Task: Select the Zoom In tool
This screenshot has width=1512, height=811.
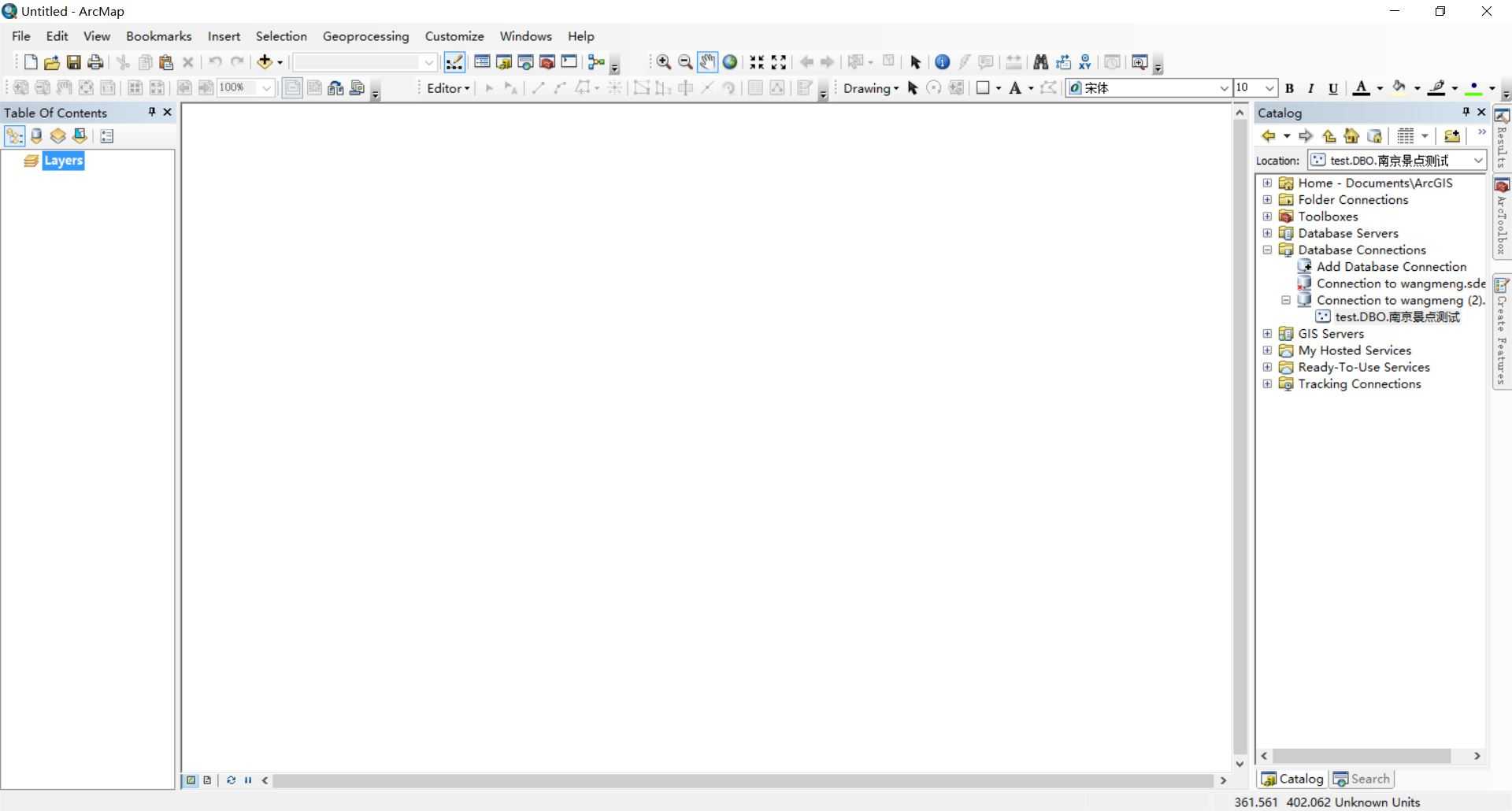Action: click(664, 62)
